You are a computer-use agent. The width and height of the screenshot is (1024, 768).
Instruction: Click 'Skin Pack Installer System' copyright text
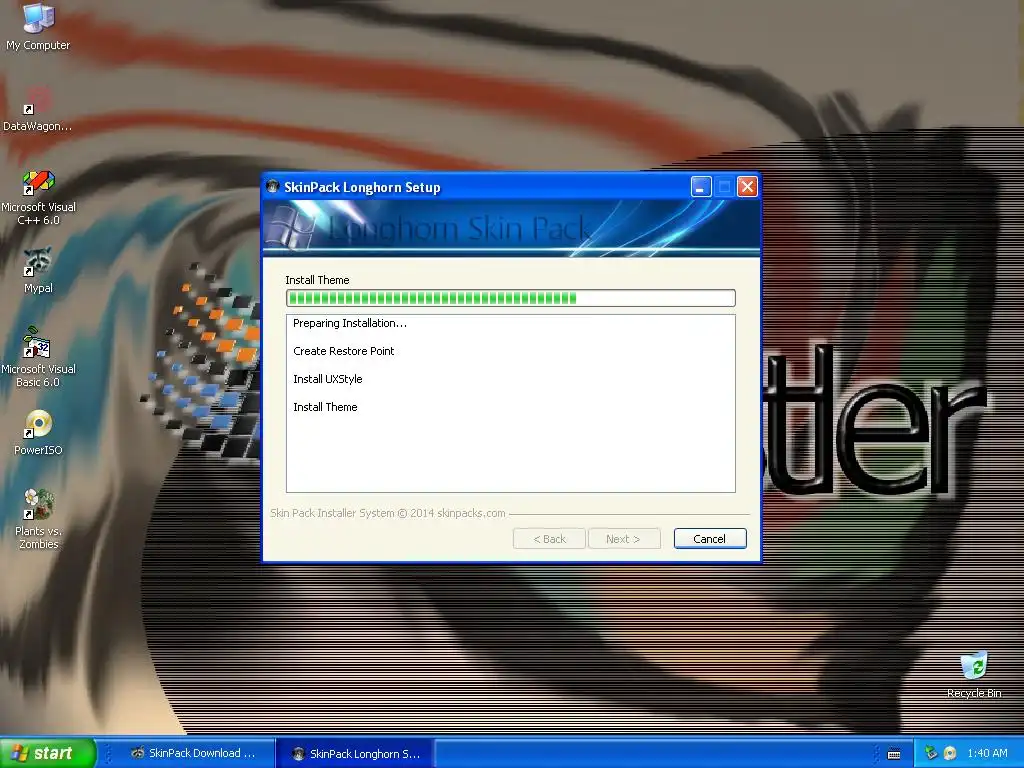coord(388,513)
